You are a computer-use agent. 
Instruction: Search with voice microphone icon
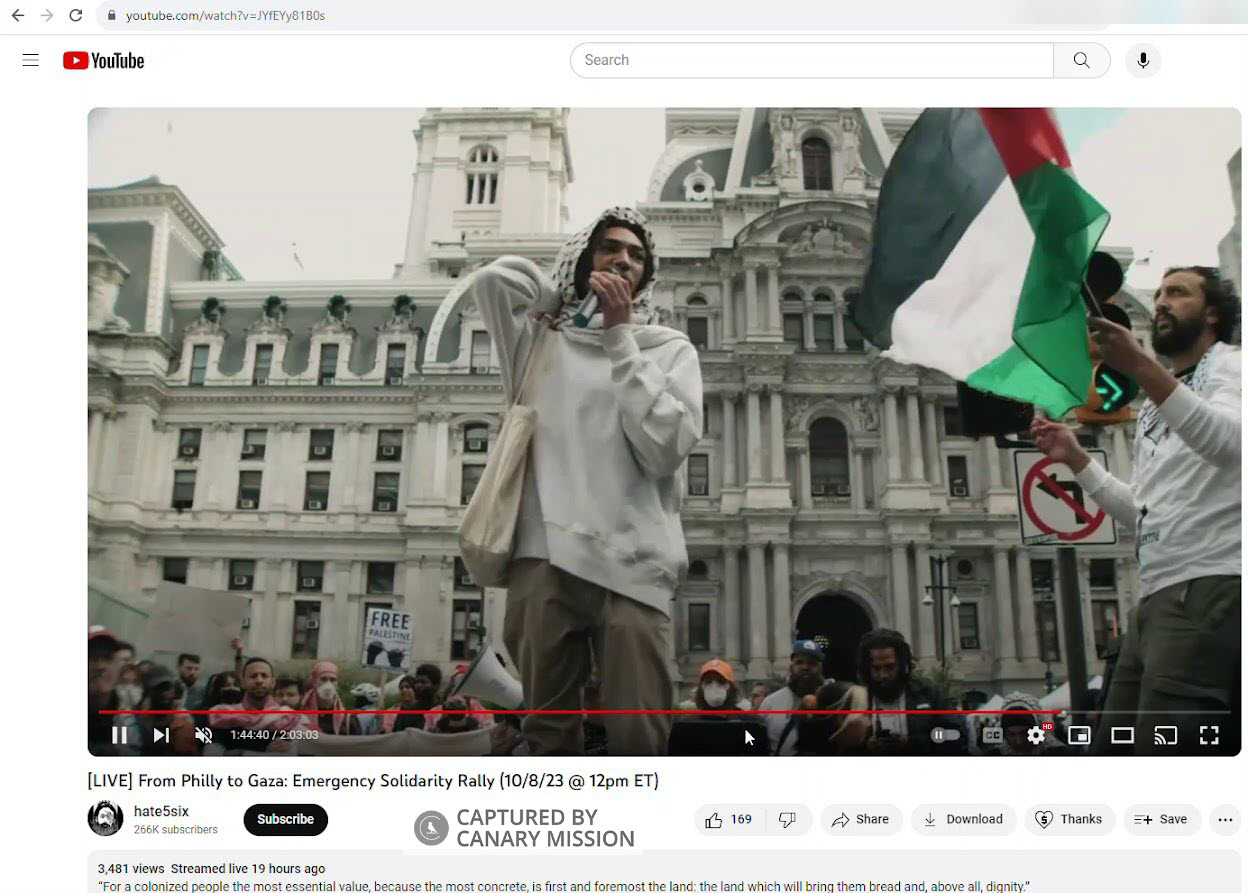click(1143, 60)
